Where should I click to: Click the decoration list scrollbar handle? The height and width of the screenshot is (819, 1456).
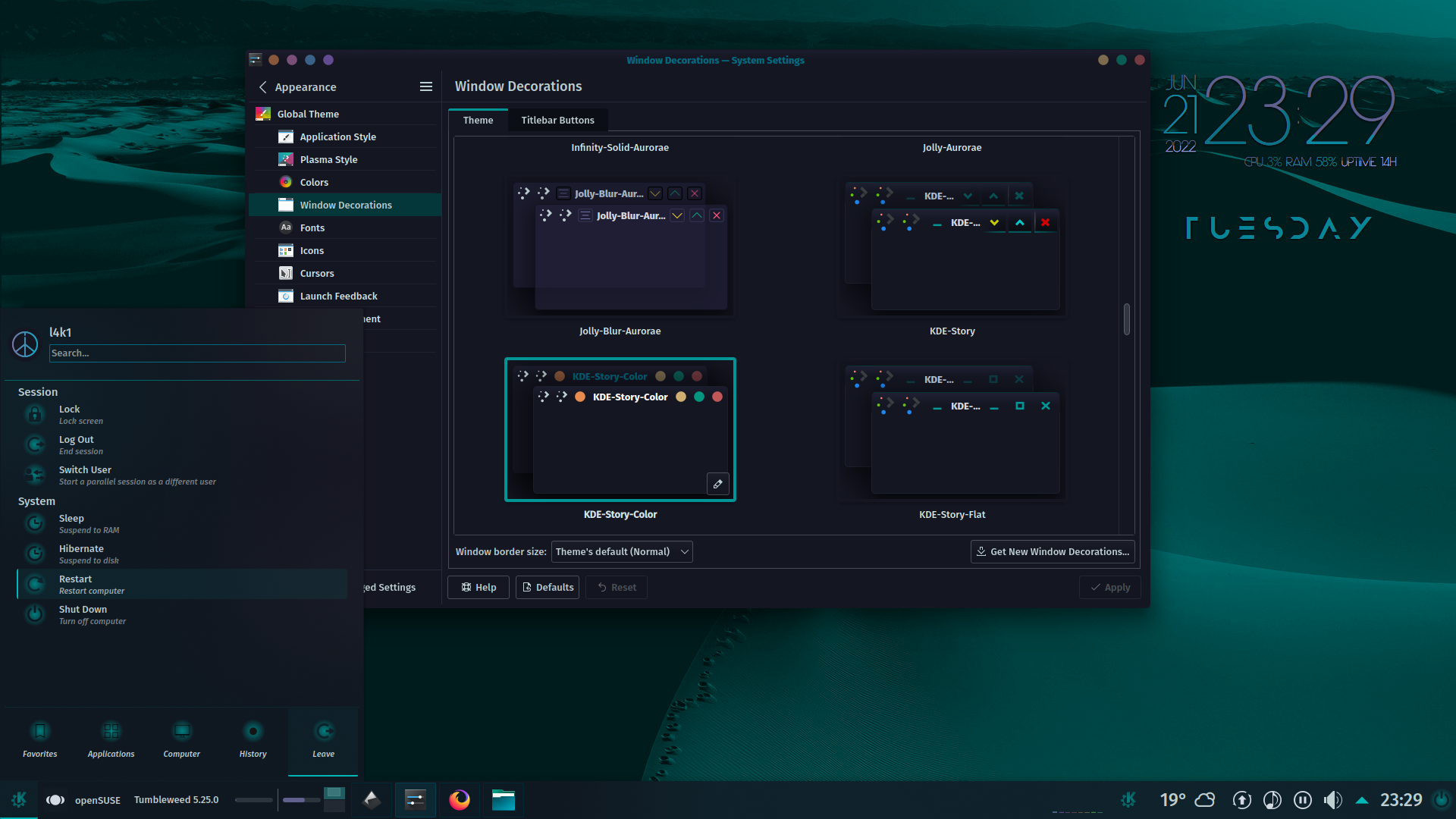coord(1127,319)
